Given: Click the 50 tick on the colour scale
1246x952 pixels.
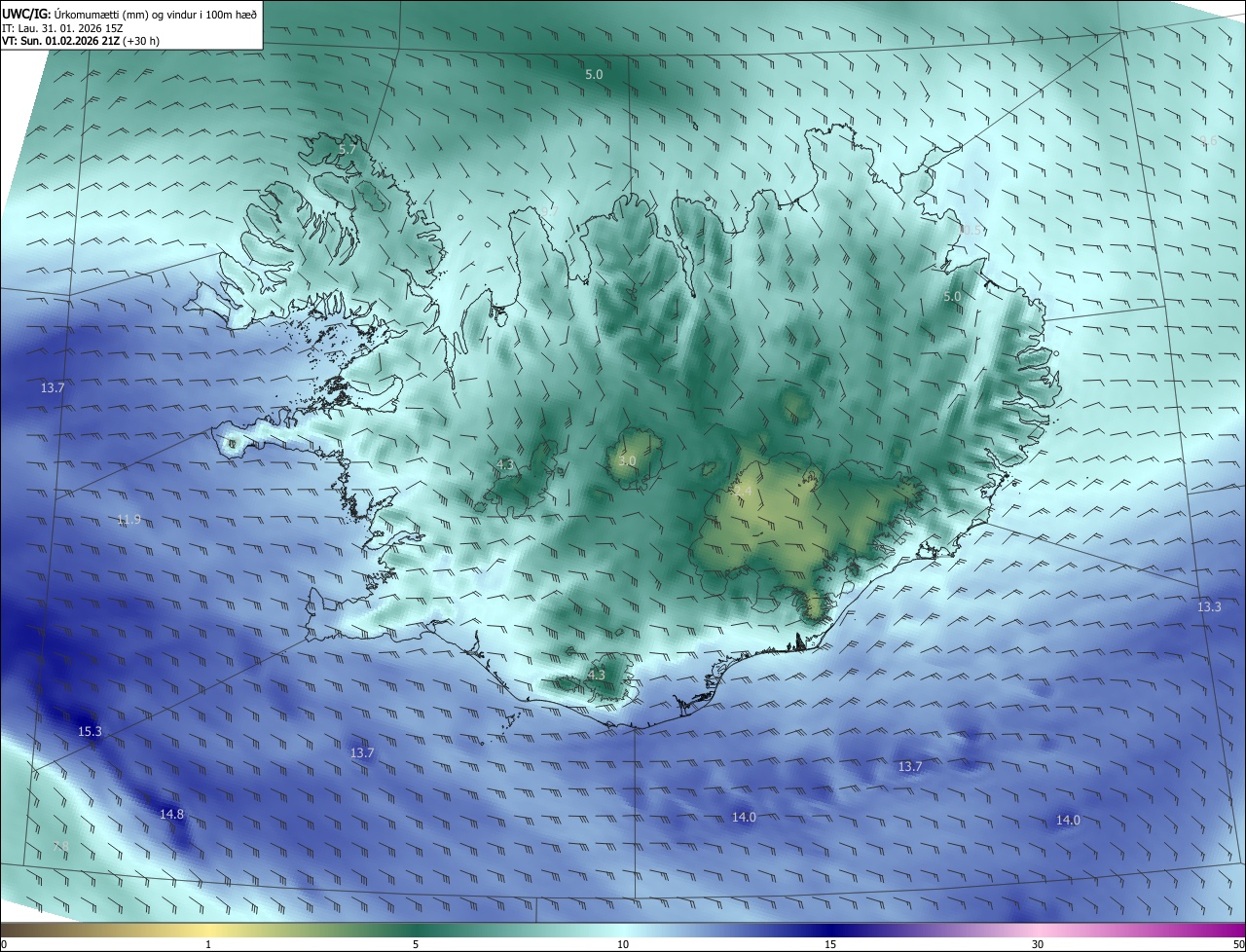Looking at the screenshot, I should pos(1238,944).
